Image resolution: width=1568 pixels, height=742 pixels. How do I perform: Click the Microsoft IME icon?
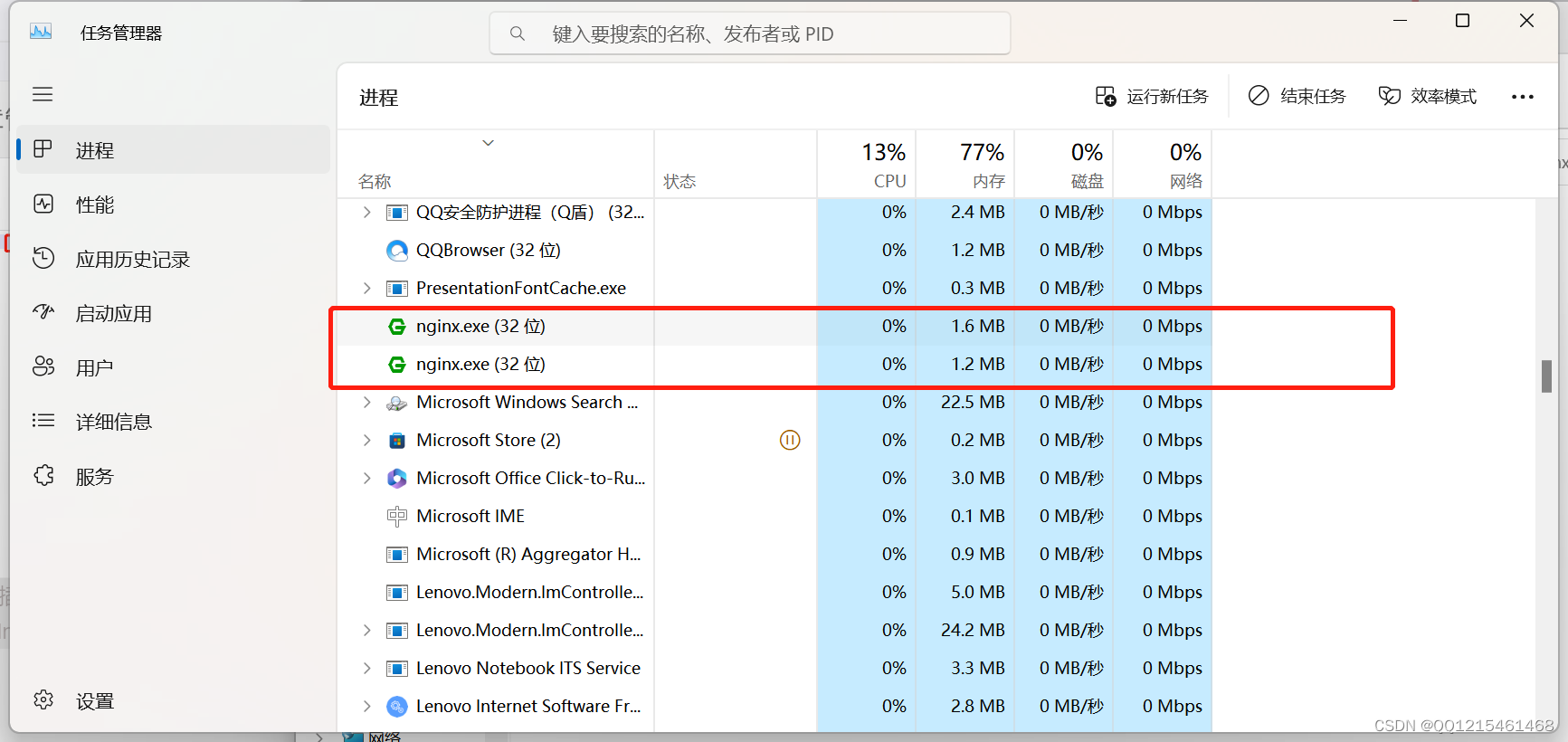coord(396,516)
